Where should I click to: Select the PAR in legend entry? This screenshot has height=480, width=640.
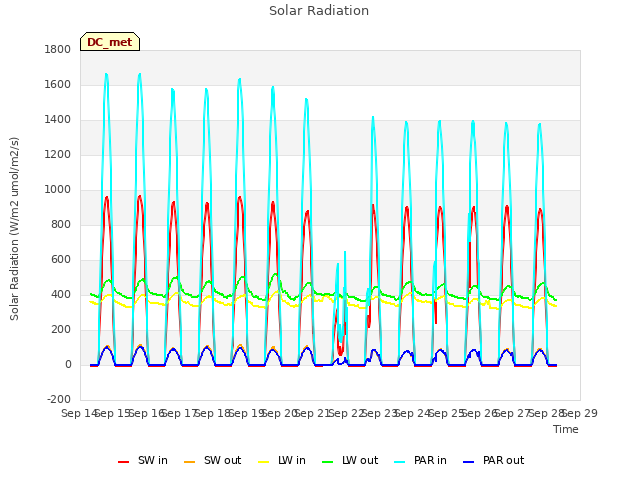[420, 461]
